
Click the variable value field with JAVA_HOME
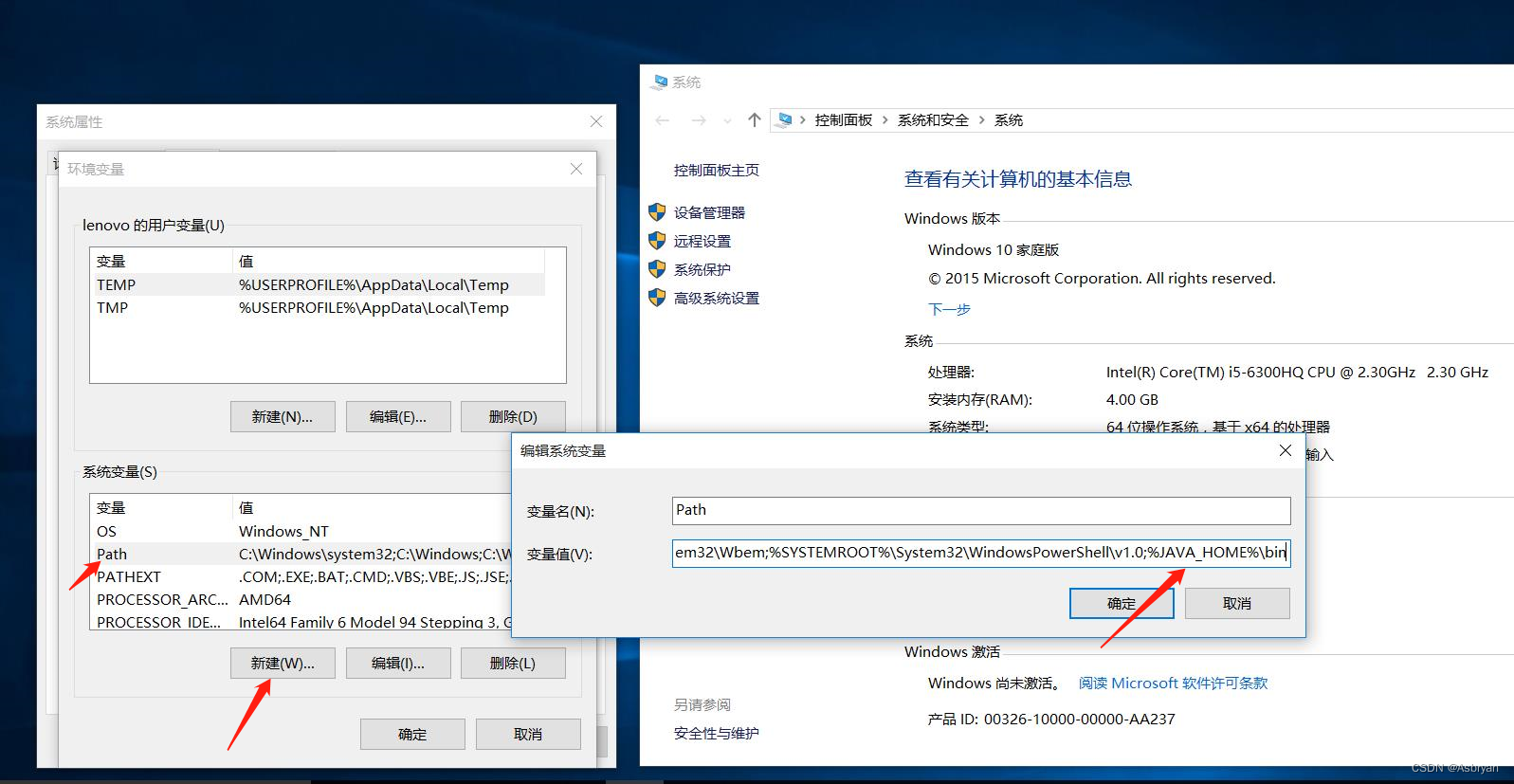coord(981,553)
